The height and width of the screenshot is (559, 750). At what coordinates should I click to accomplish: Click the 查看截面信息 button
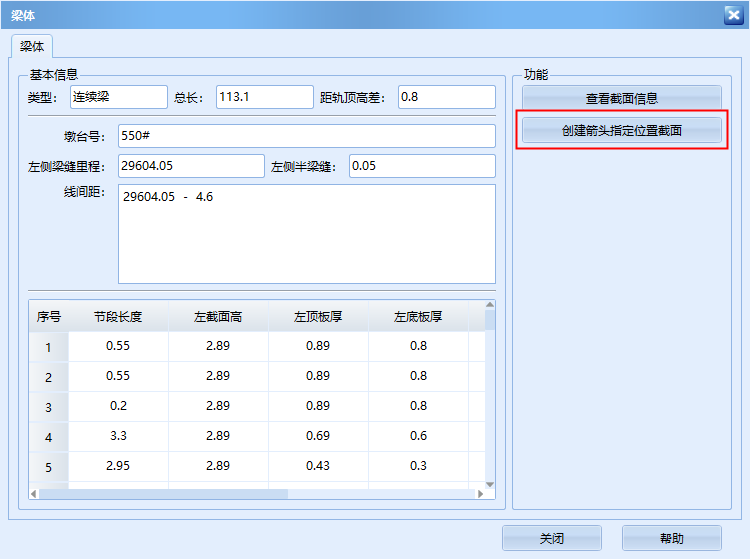621,98
